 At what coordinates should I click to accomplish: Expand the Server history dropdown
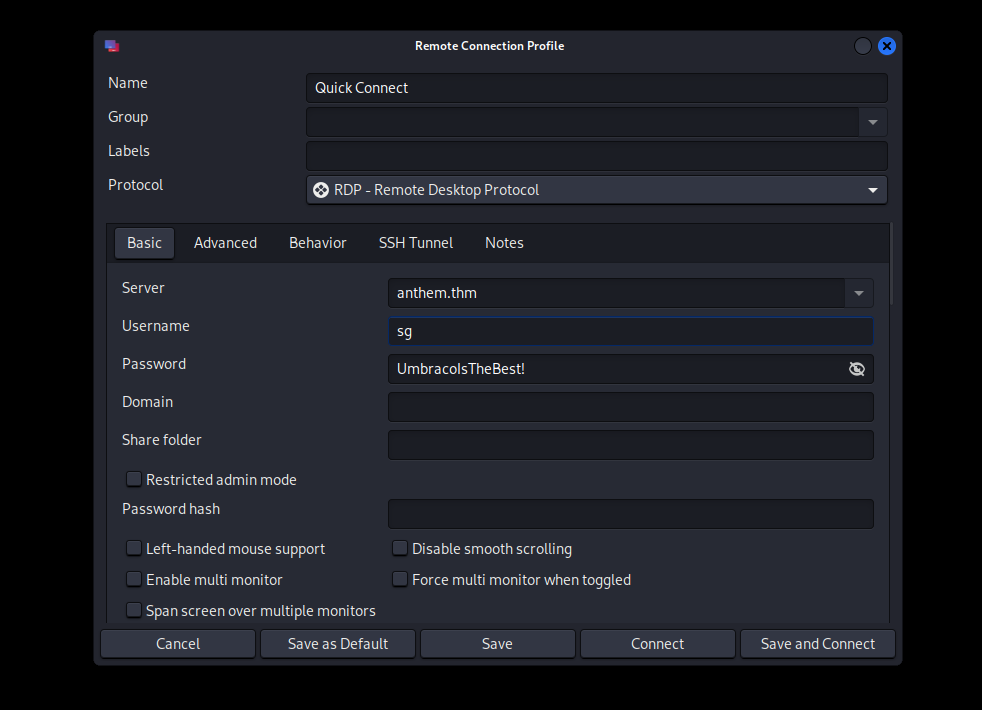pos(858,293)
